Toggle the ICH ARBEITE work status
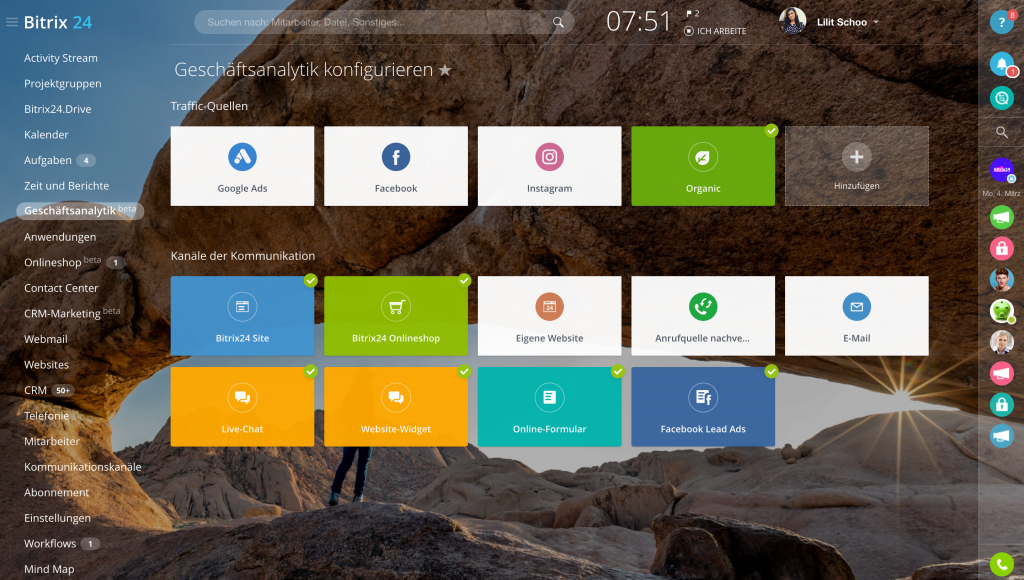The image size is (1024, 580). (715, 31)
